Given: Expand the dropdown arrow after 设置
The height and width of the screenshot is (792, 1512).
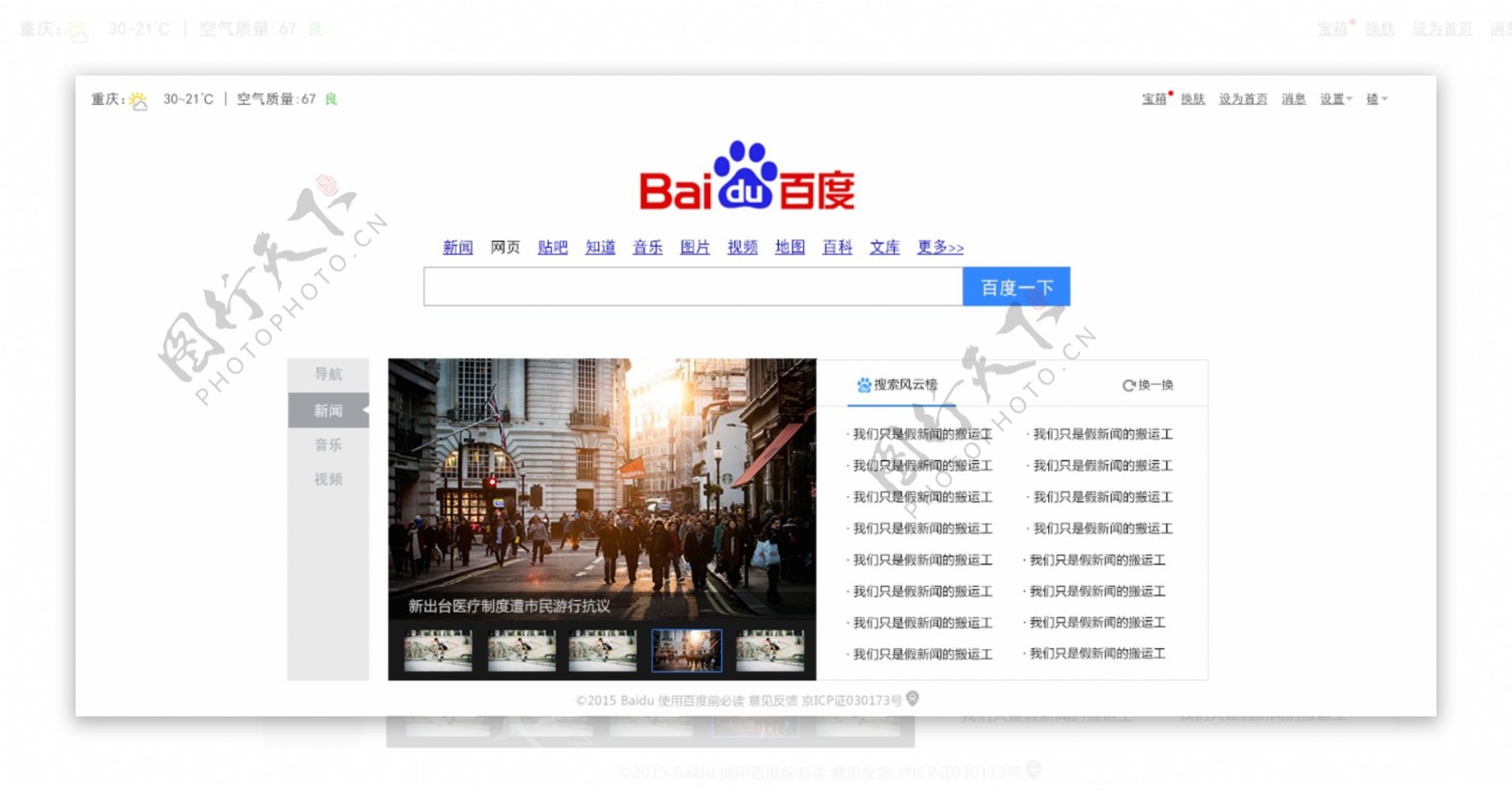Looking at the screenshot, I should coord(1349,99).
